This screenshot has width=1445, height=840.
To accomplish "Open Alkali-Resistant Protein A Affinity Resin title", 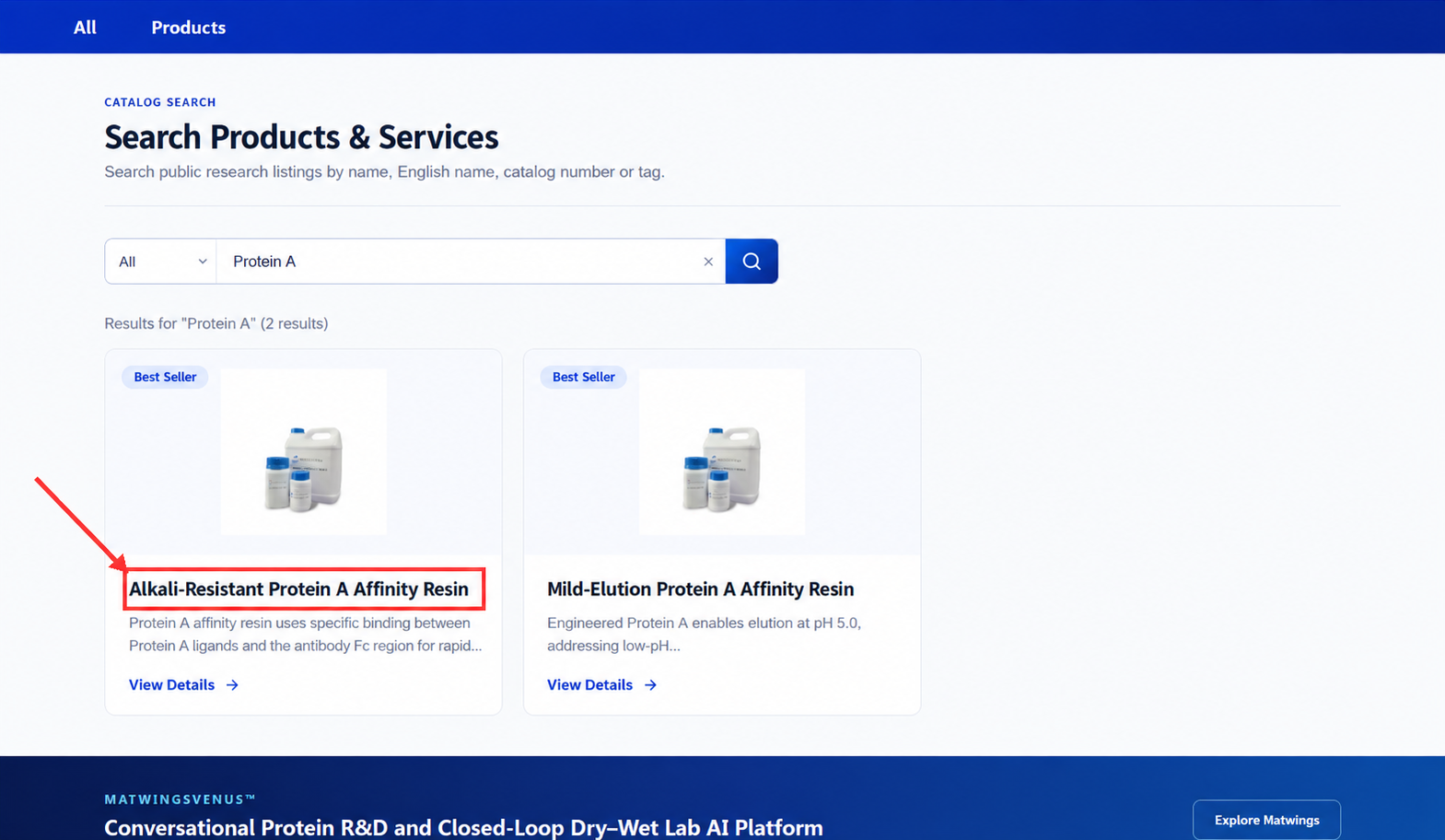I will (x=298, y=589).
